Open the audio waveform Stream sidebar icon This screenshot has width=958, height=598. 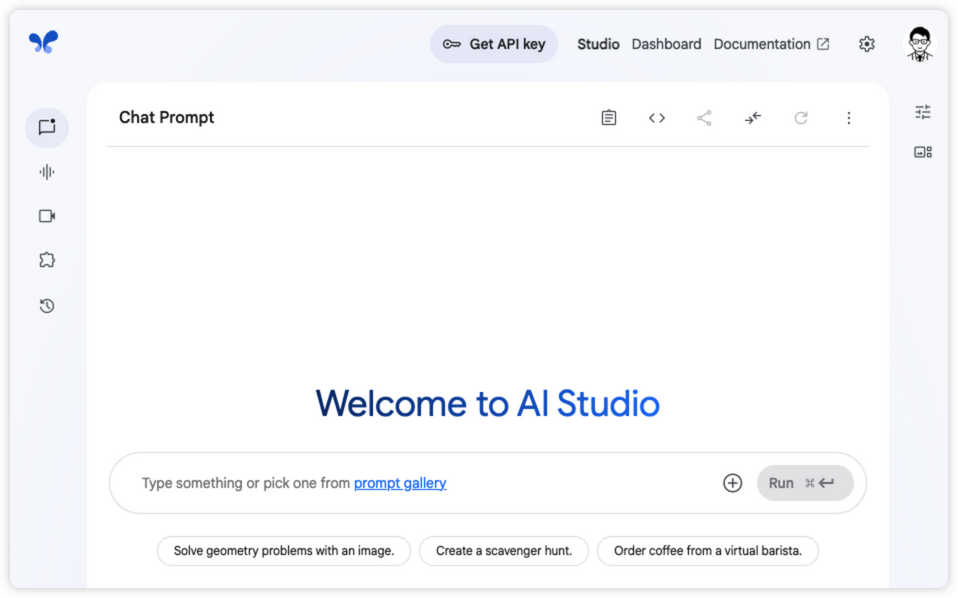point(47,172)
